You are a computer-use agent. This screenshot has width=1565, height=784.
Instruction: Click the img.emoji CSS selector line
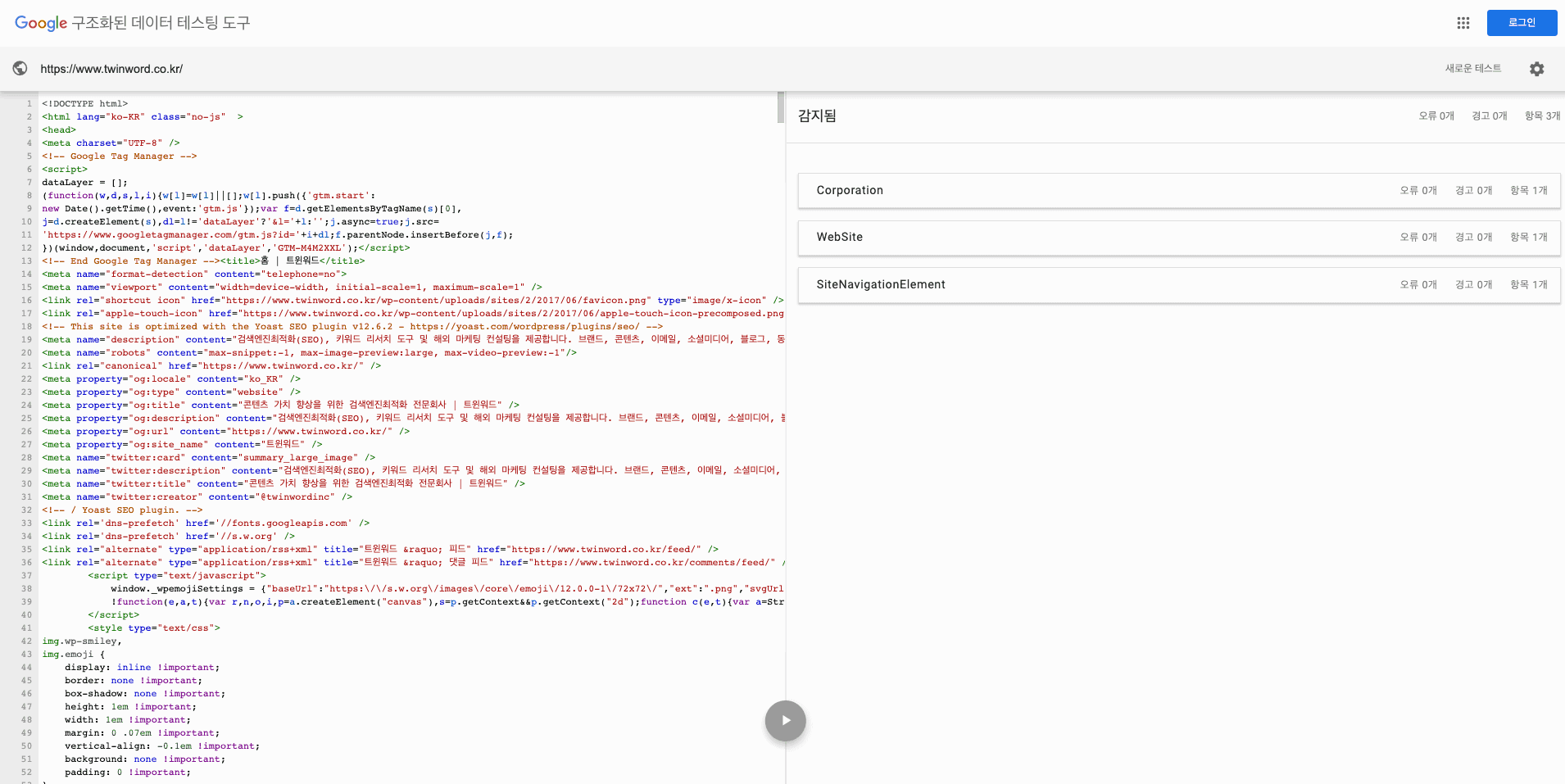74,655
